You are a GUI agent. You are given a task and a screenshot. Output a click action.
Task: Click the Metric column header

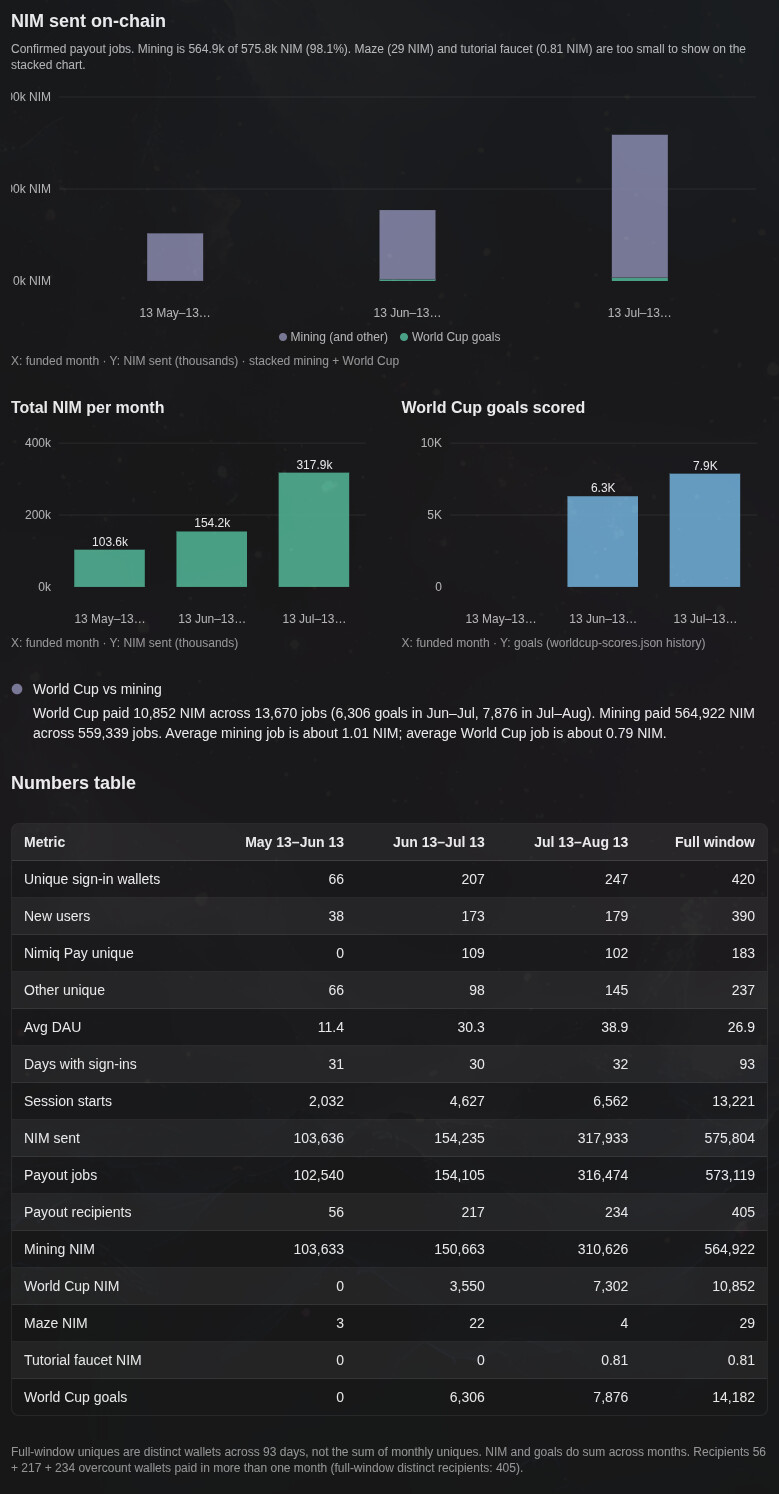(45, 842)
